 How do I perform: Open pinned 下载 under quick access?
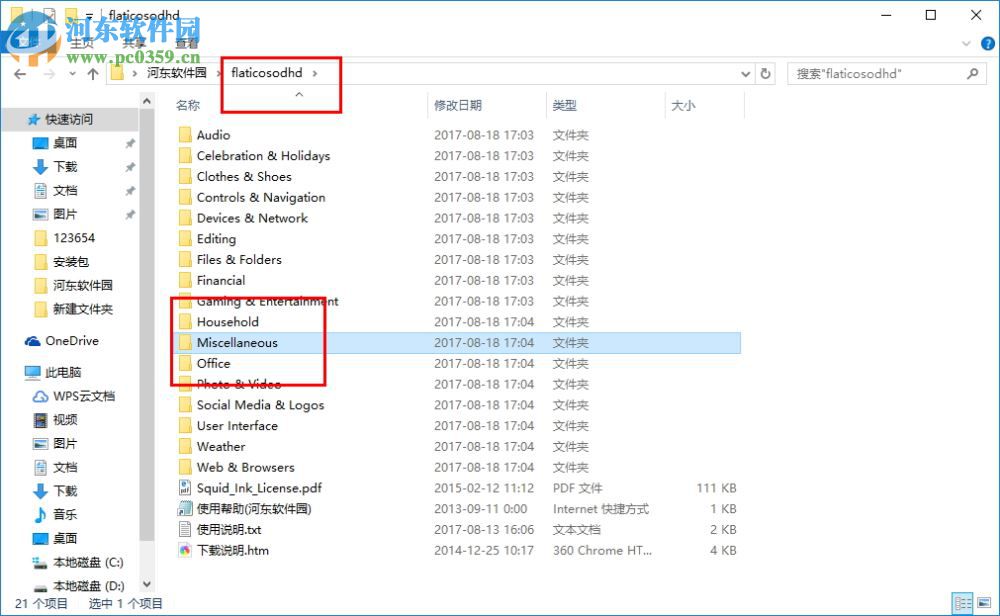click(x=55, y=166)
